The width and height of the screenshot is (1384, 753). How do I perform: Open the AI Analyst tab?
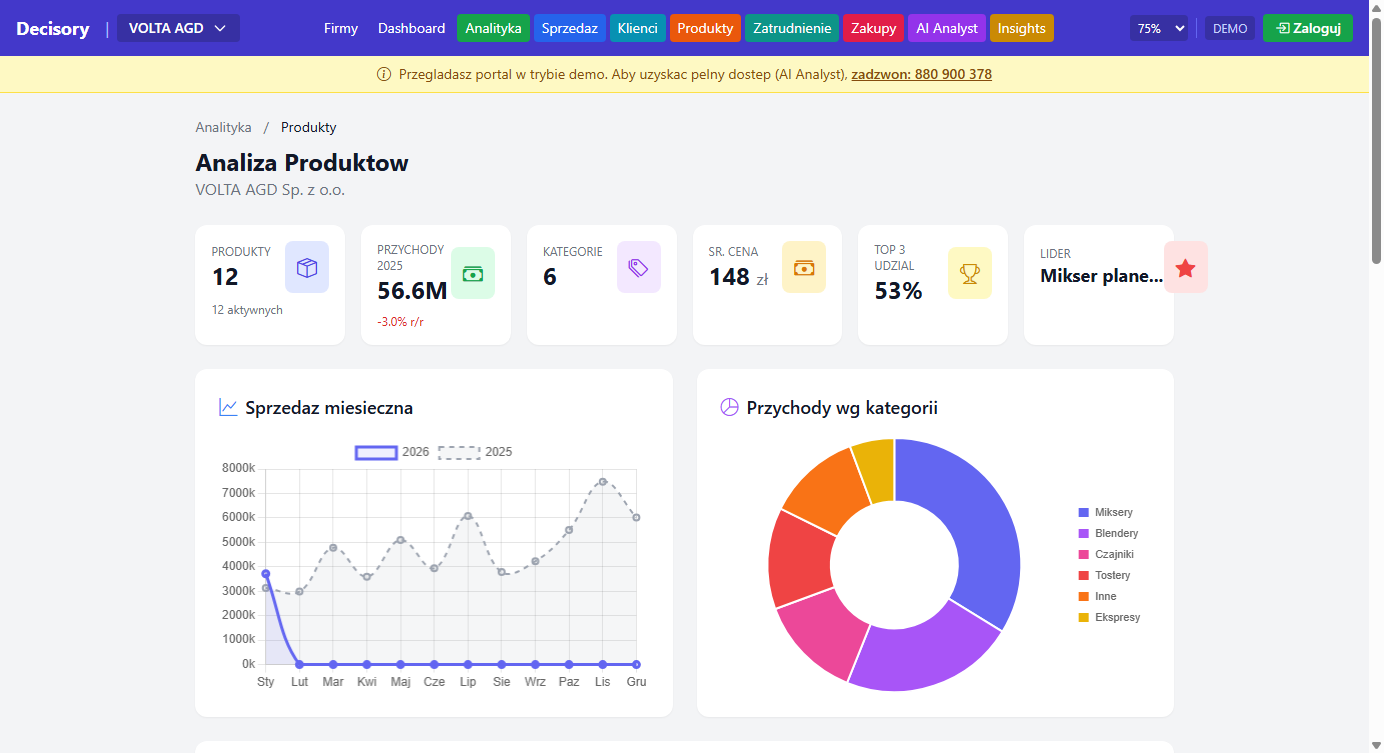[x=946, y=28]
